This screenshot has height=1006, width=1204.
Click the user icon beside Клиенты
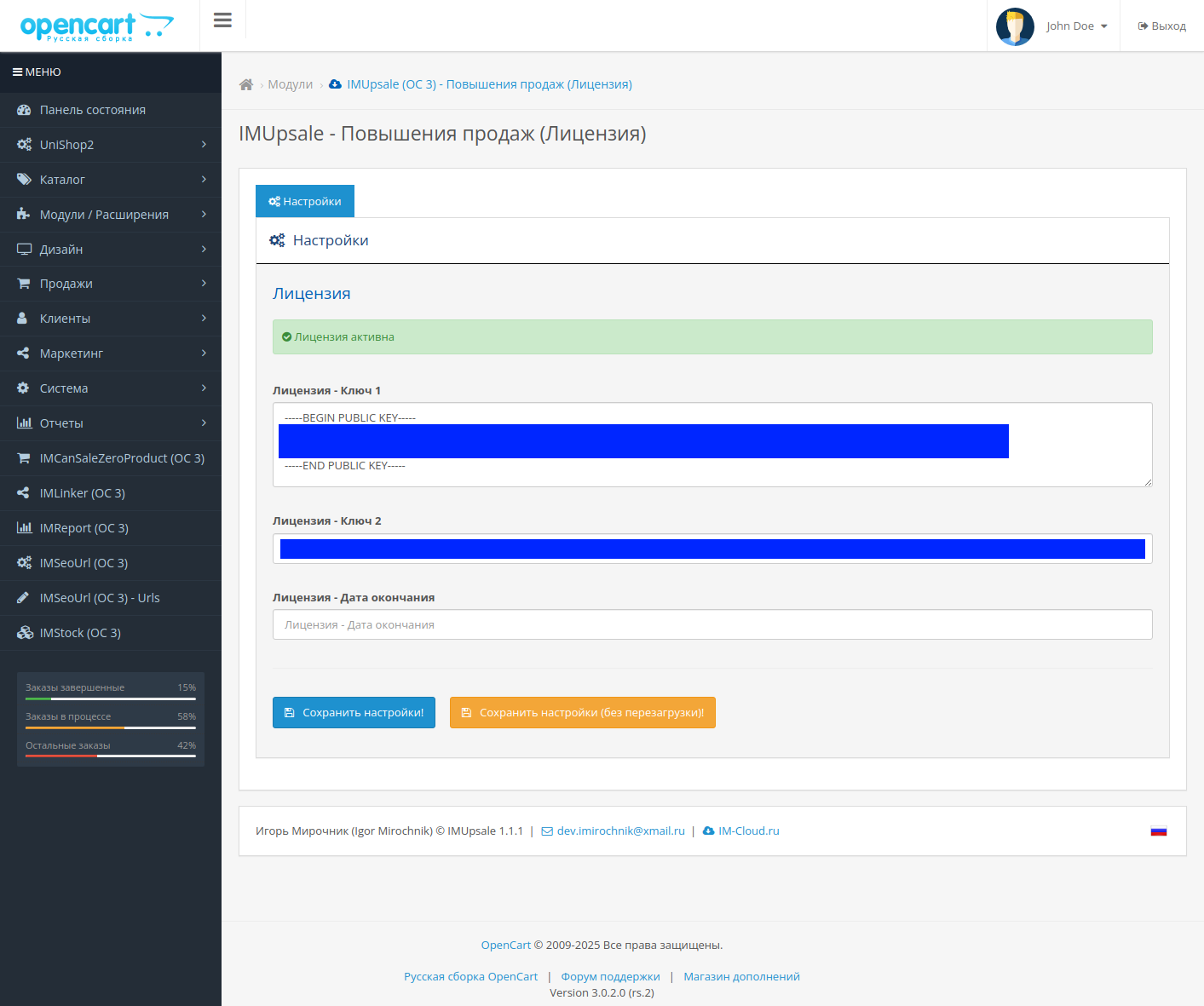[x=23, y=319]
